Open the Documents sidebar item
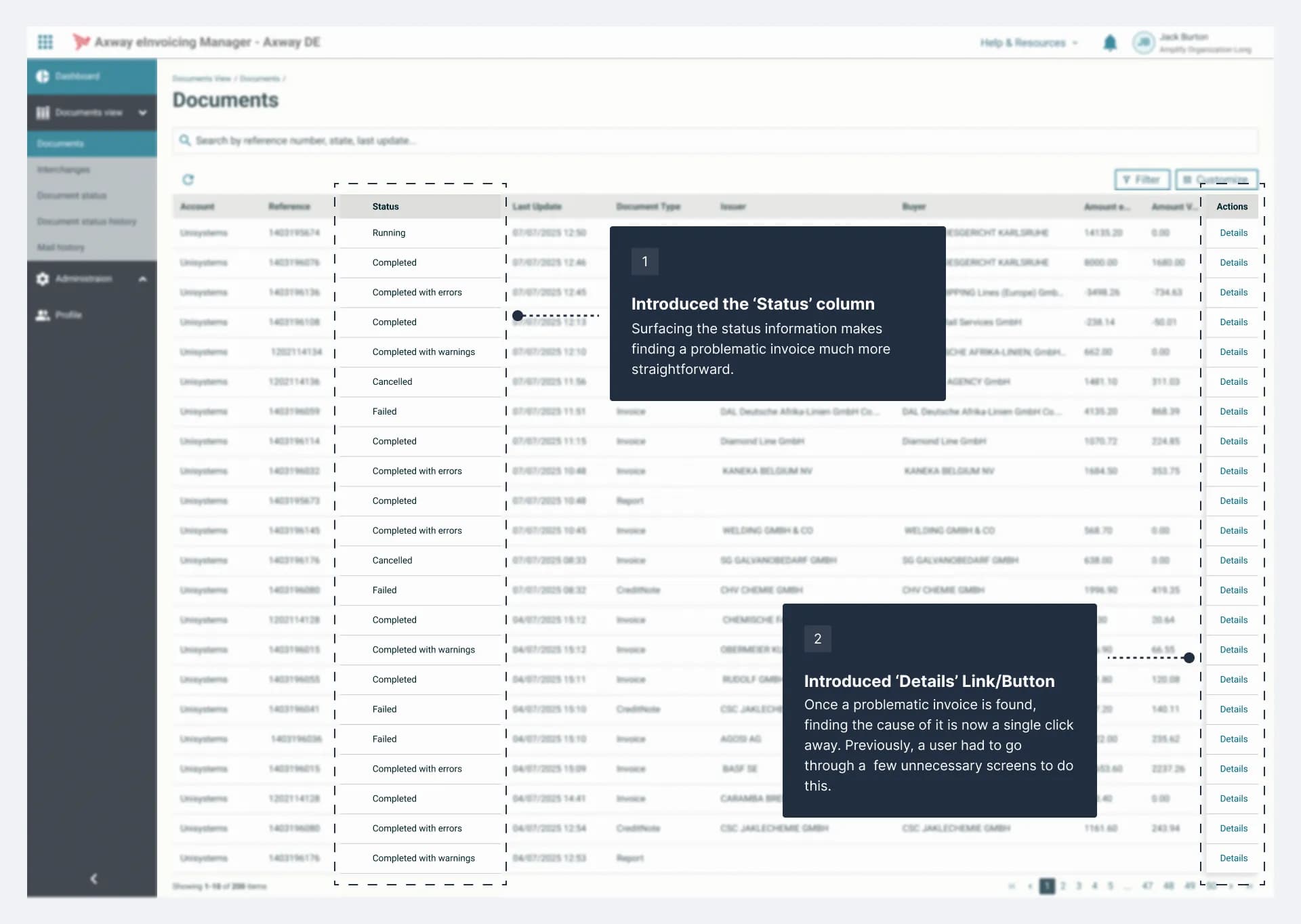Screen dimensions: 1301x924 point(92,144)
